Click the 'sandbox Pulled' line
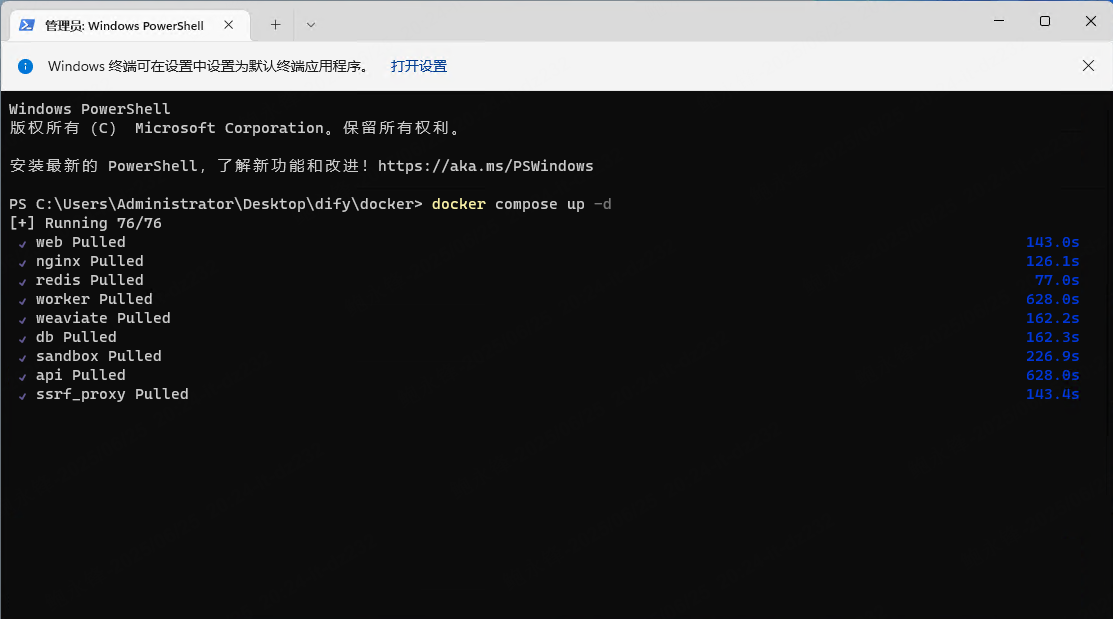 click(99, 356)
